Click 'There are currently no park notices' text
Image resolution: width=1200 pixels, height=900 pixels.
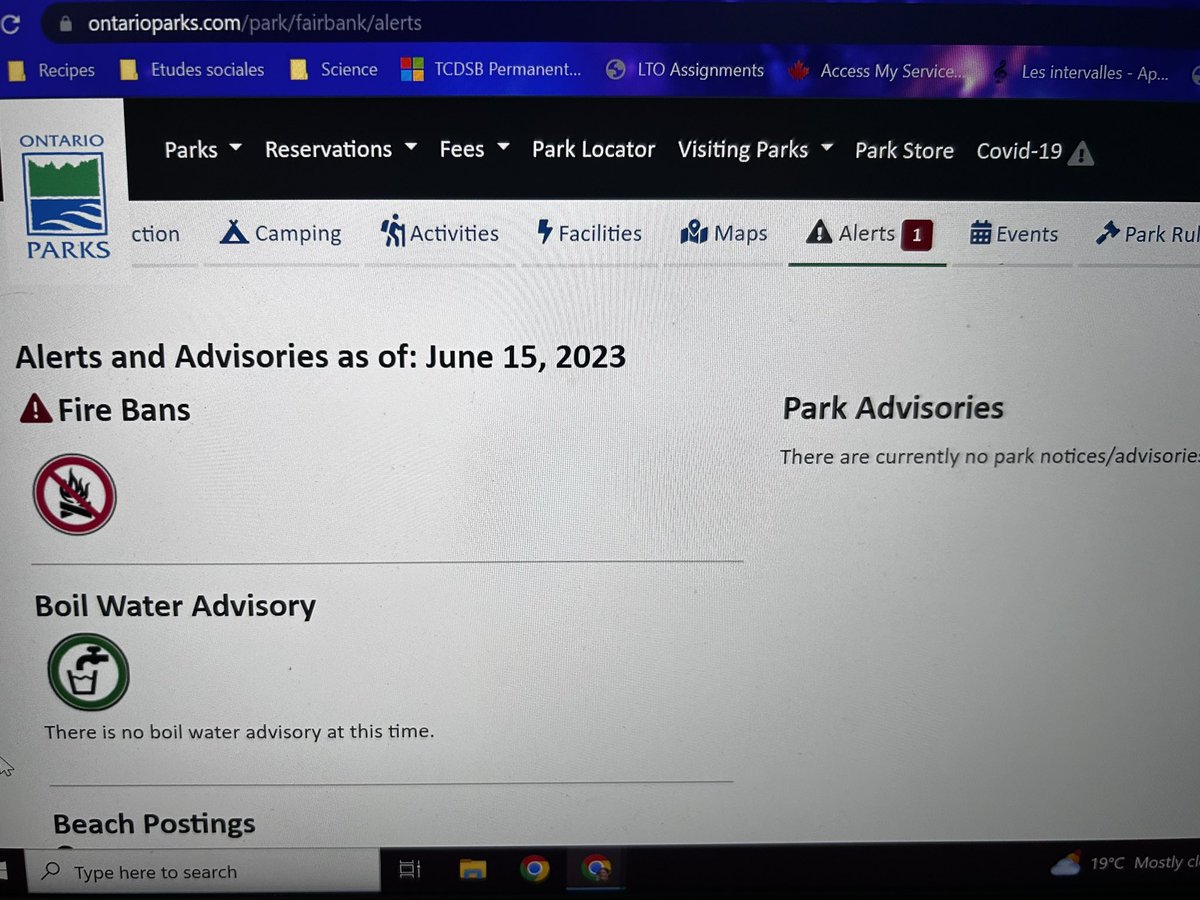[990, 457]
